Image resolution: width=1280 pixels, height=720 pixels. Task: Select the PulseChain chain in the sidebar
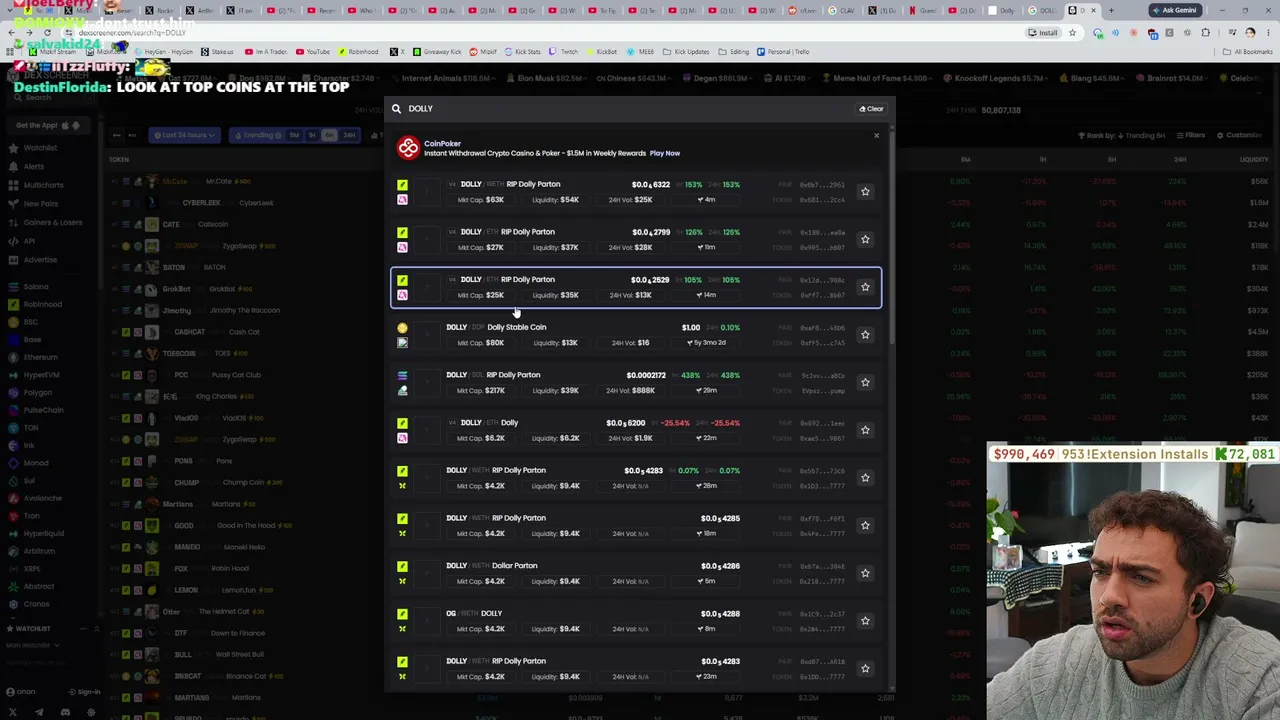point(43,410)
